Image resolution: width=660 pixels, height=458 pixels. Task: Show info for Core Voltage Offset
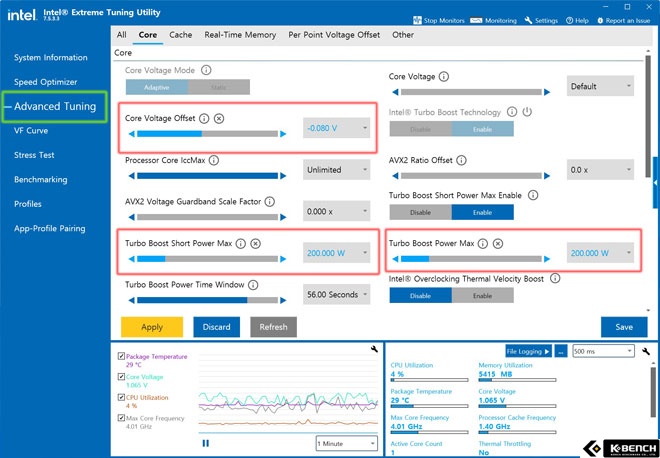pos(204,118)
